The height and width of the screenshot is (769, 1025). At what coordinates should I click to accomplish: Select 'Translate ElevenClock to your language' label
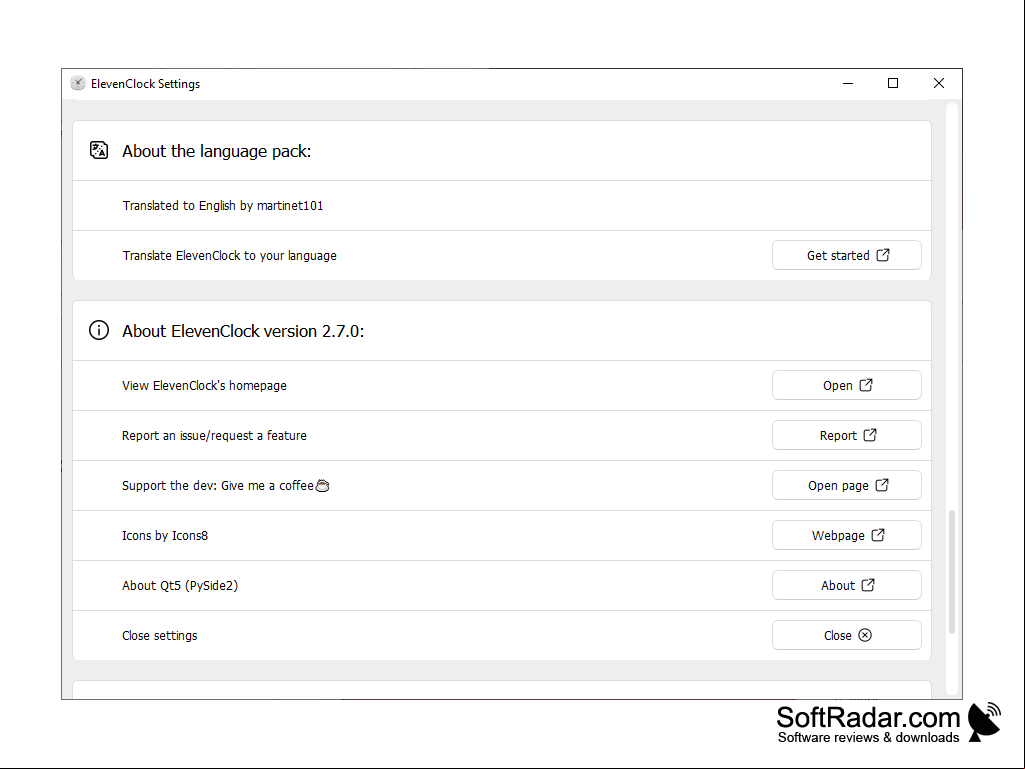click(229, 256)
